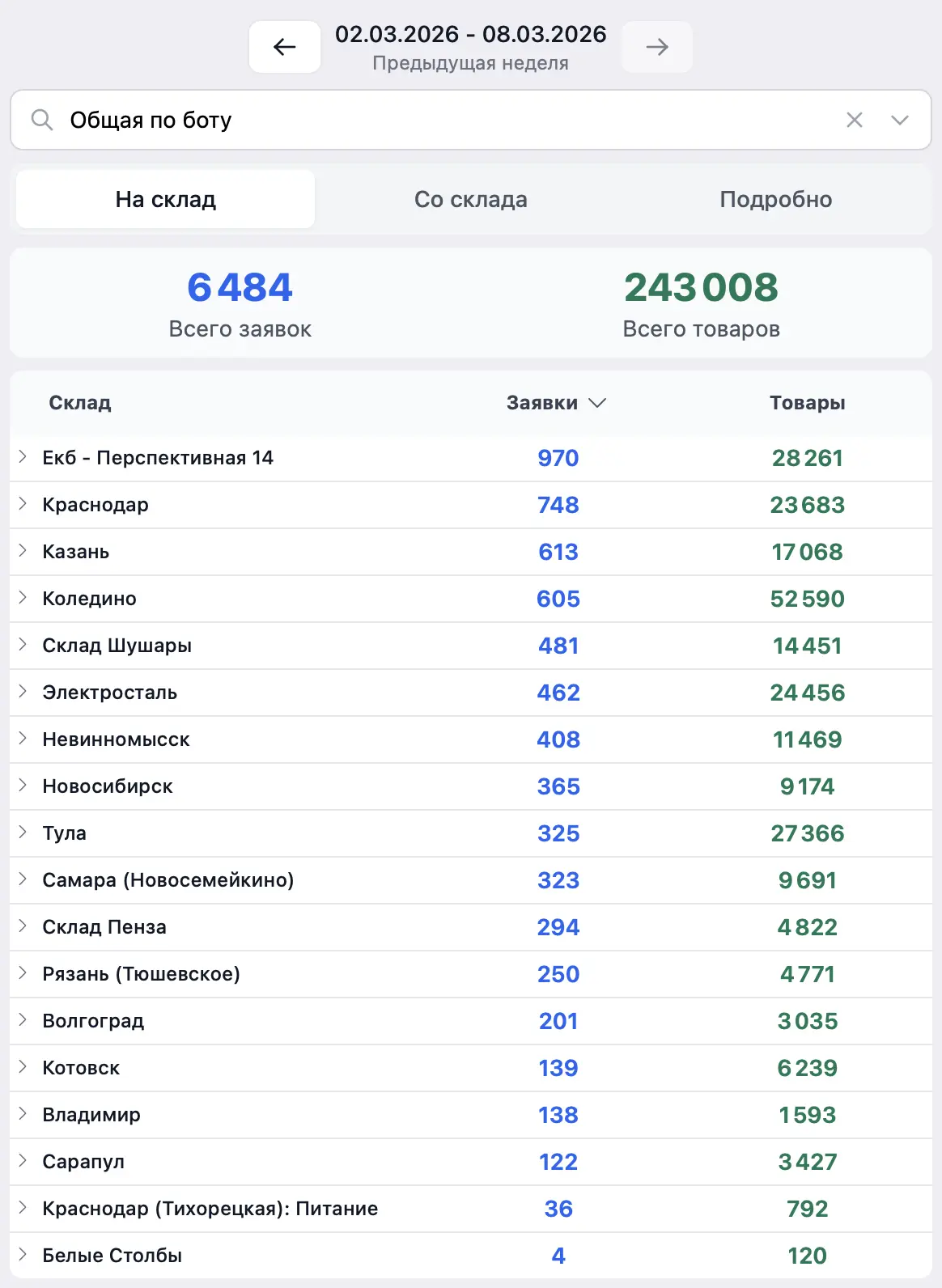This screenshot has width=942, height=1288.
Task: Click the 'Товары' column header
Action: (x=807, y=403)
